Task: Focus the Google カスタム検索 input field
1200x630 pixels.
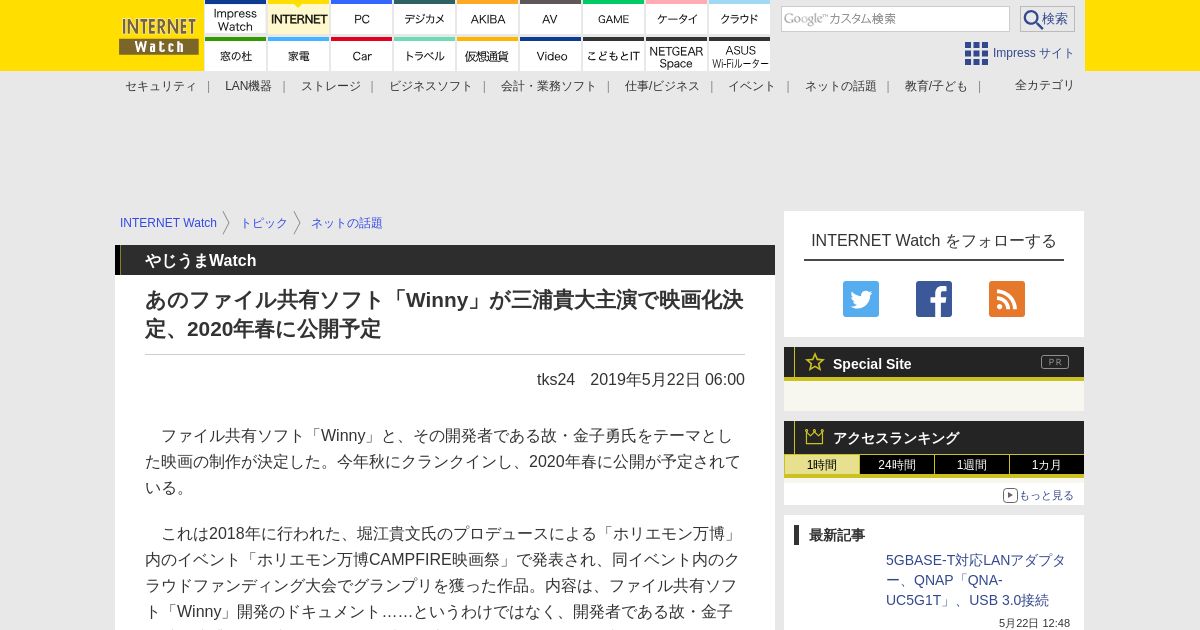Action: 895,19
